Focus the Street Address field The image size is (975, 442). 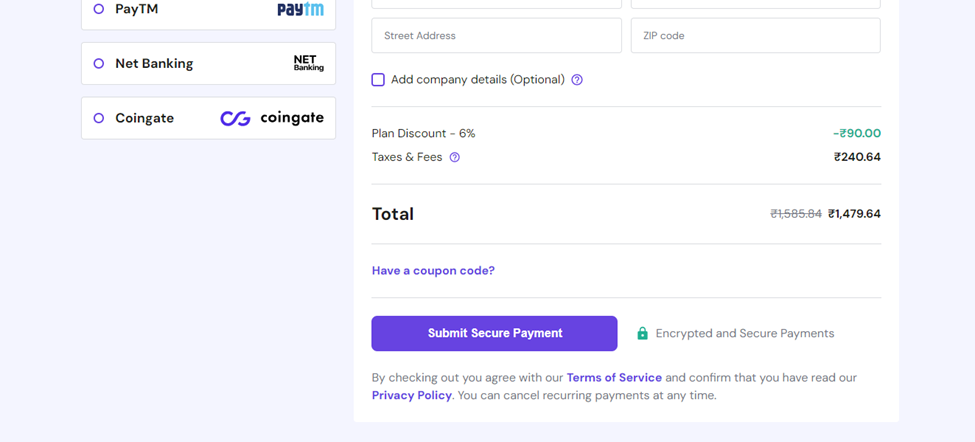click(496, 35)
